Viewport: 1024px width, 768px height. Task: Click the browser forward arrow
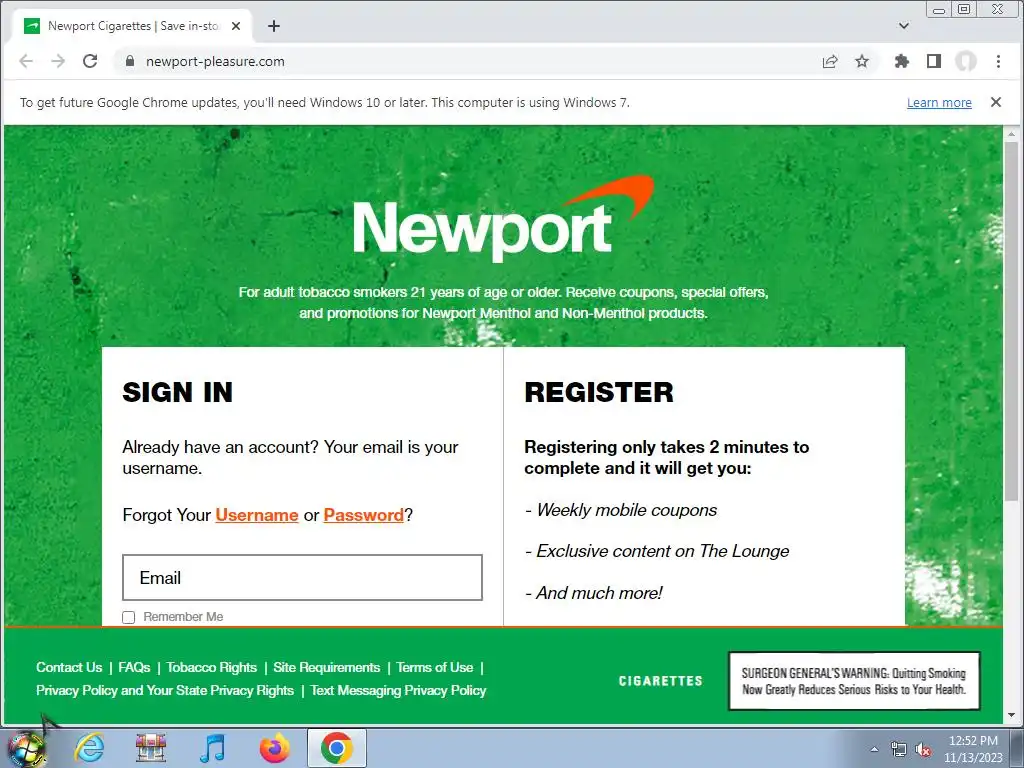(x=58, y=61)
